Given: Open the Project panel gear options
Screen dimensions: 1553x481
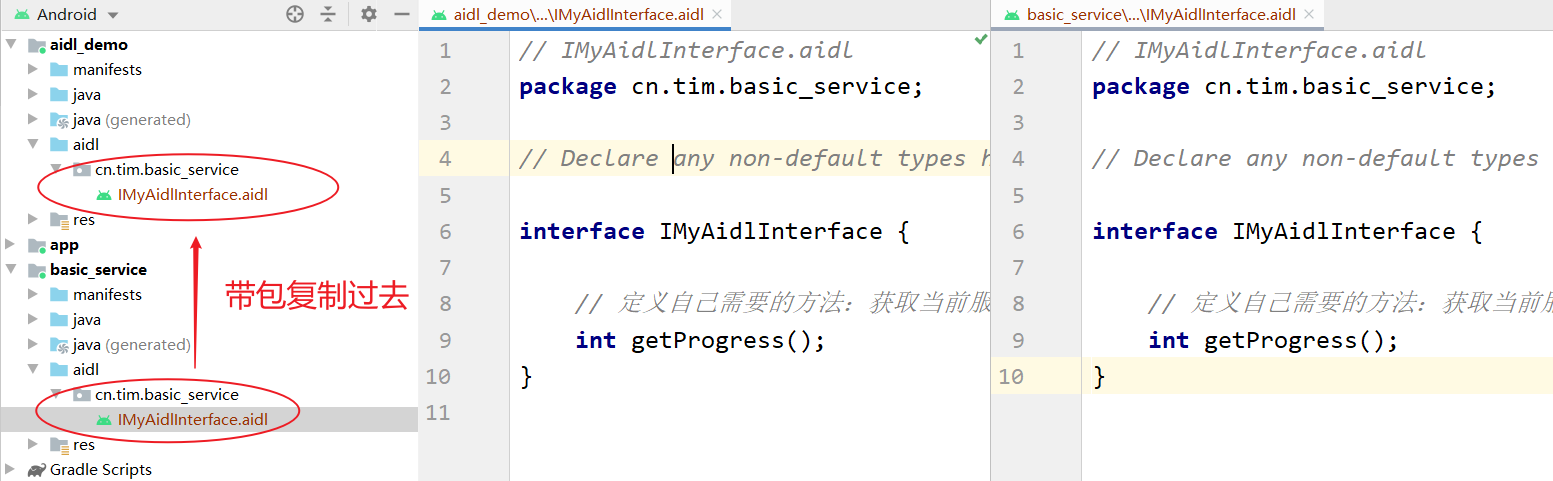Looking at the screenshot, I should click(369, 14).
